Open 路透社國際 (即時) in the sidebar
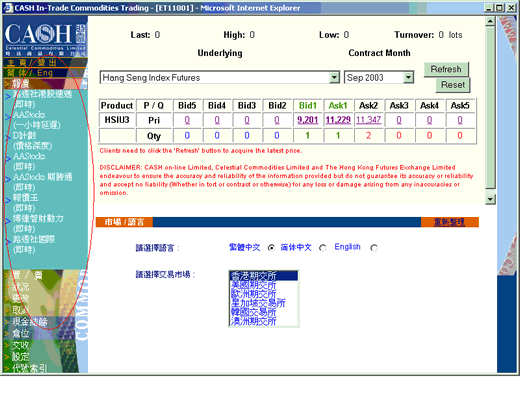The width and height of the screenshot is (520, 406). [34, 244]
